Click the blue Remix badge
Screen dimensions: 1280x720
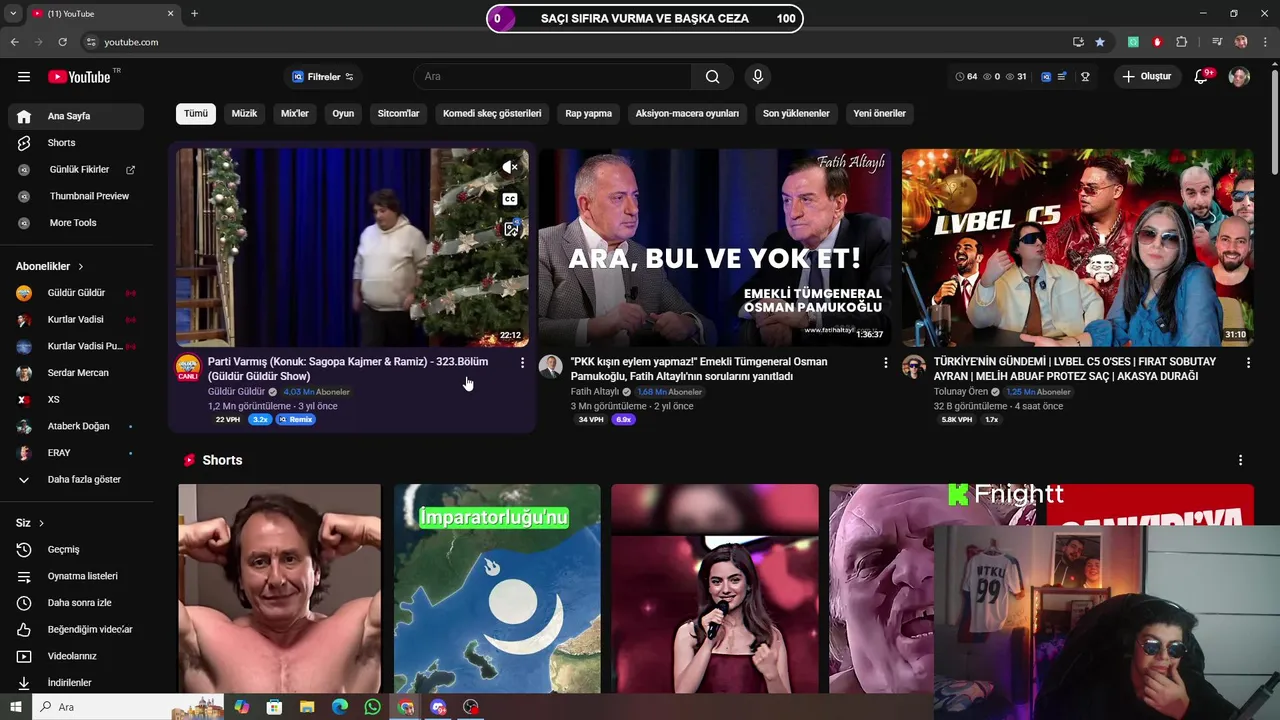click(x=296, y=420)
